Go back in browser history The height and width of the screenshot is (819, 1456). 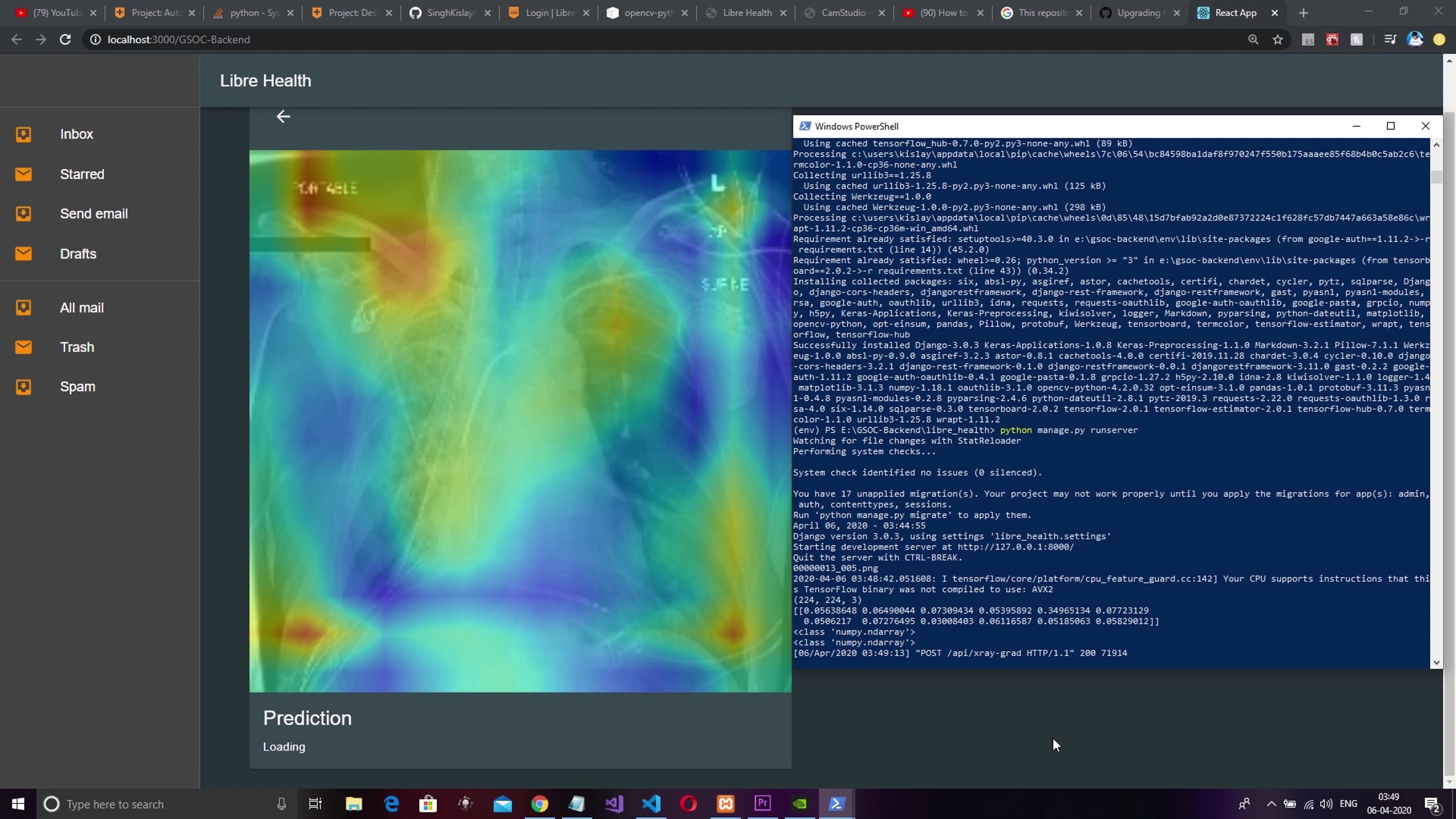(x=16, y=39)
